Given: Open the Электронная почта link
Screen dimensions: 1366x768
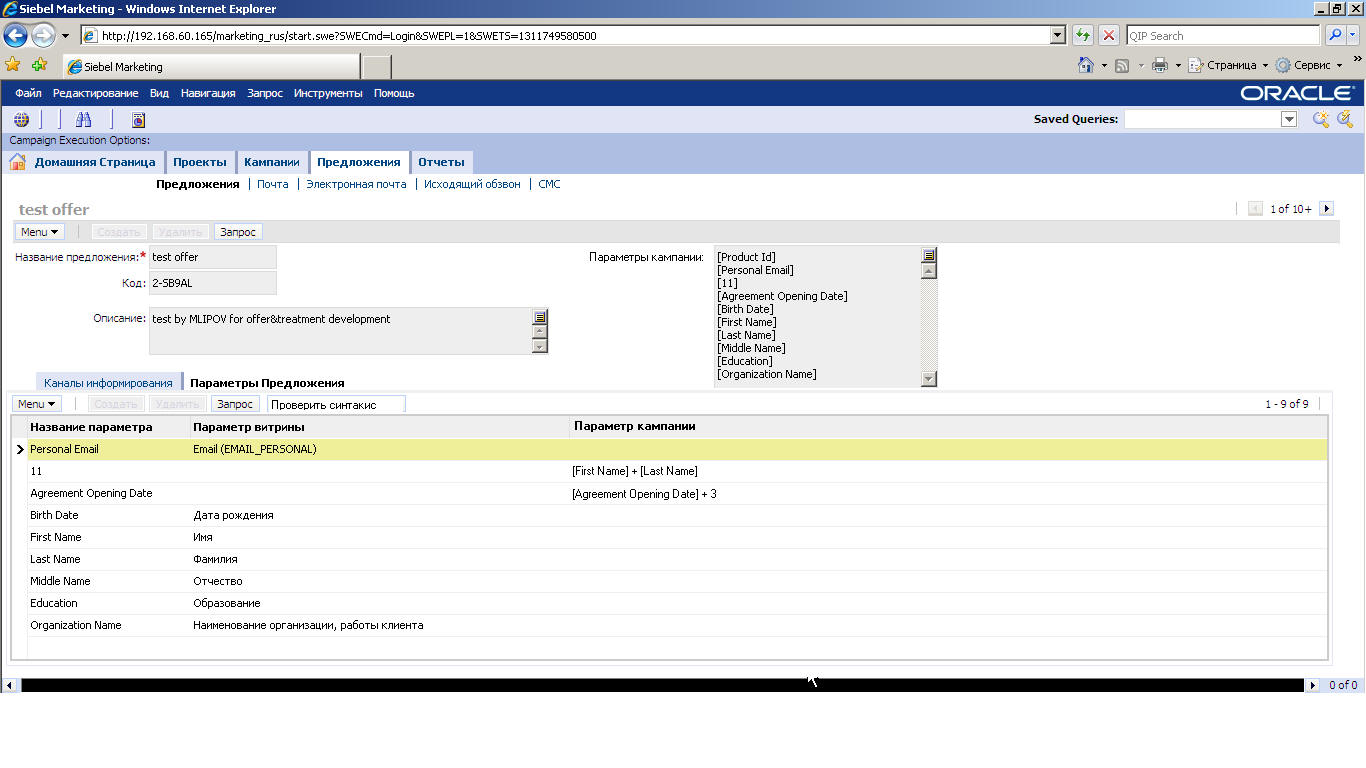Looking at the screenshot, I should [356, 184].
